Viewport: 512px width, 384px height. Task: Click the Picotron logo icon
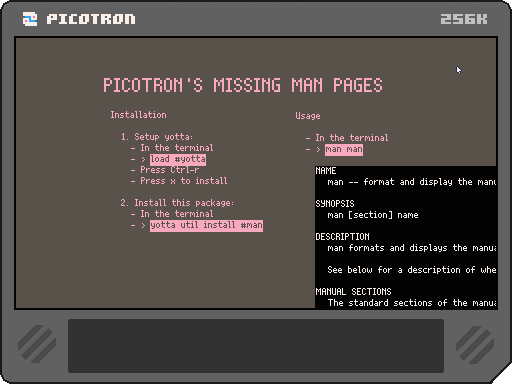(x=30, y=19)
